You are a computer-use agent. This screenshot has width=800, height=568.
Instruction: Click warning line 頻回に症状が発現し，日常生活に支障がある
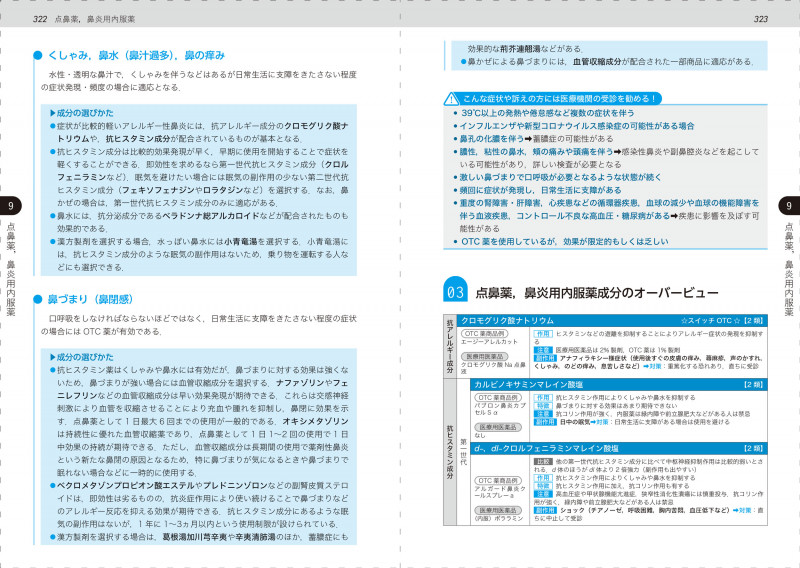[540, 190]
